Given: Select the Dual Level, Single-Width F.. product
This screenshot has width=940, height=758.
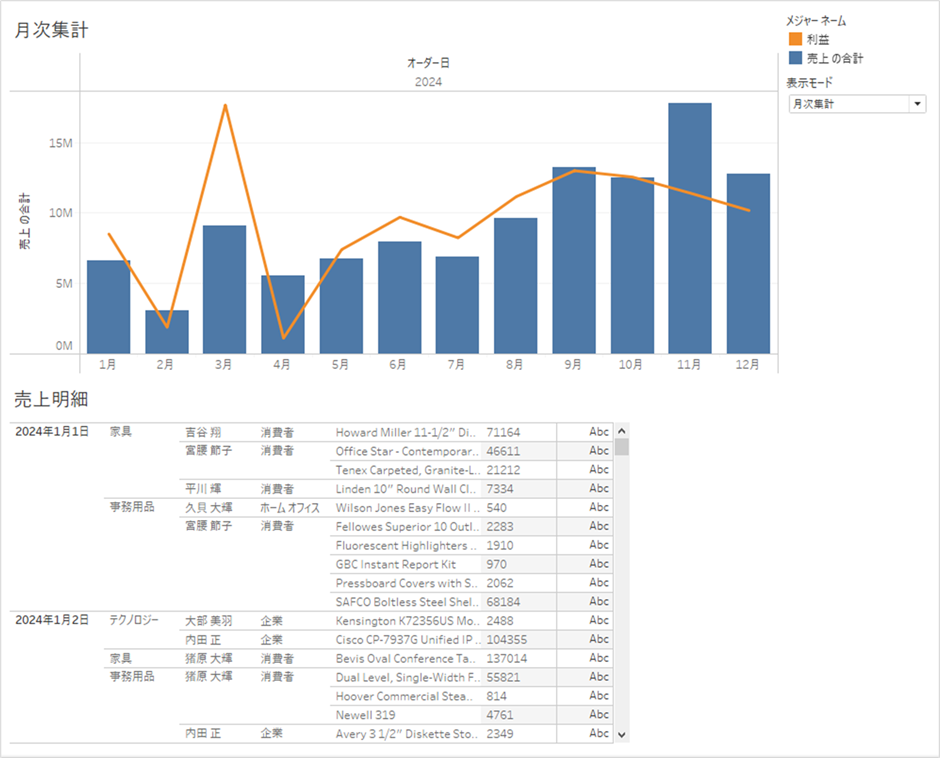Looking at the screenshot, I should point(408,678).
